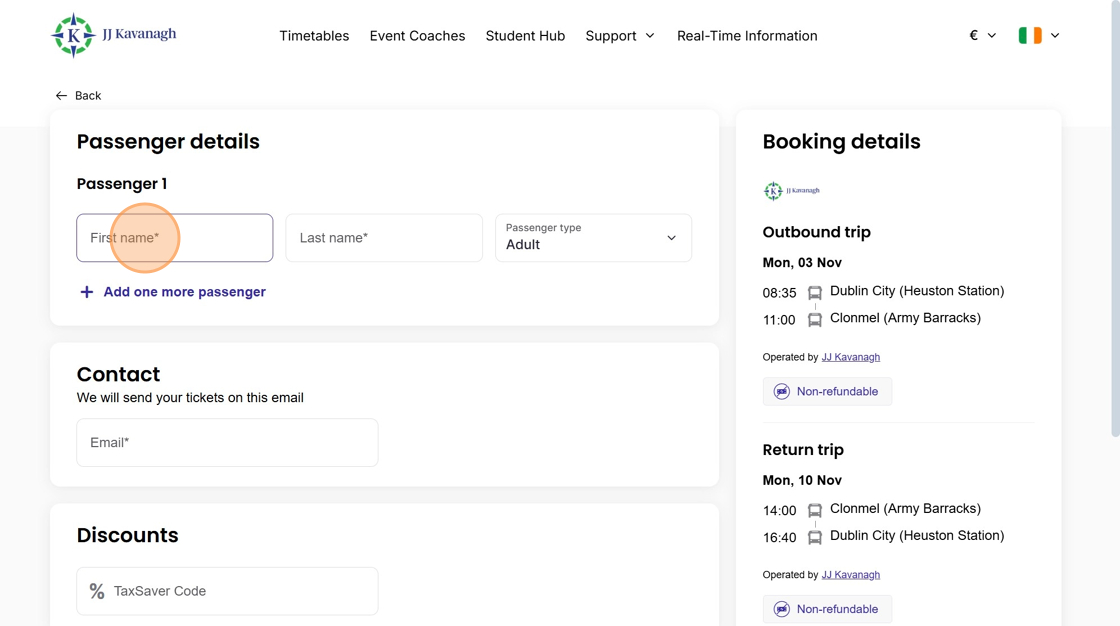Click the percent icon in TaxSaver field
This screenshot has width=1120, height=626.
[x=97, y=591]
